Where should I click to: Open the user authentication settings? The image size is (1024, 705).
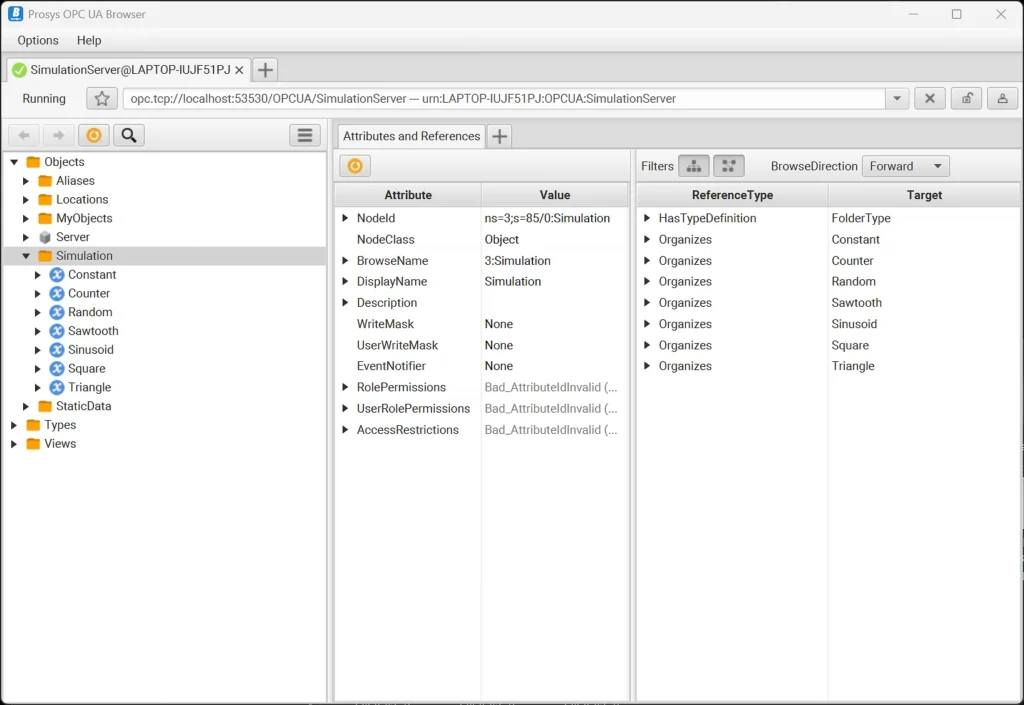1003,98
